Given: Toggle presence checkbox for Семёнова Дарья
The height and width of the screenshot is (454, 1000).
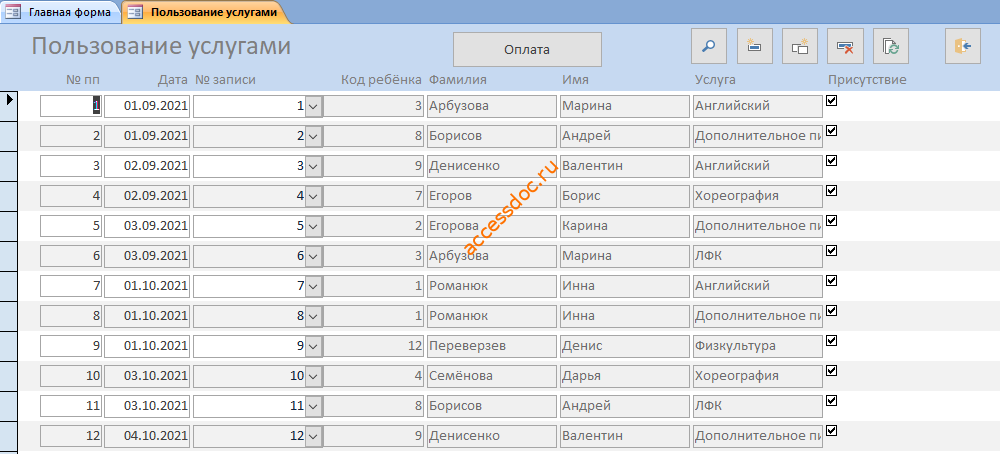Looking at the screenshot, I should click(x=831, y=370).
